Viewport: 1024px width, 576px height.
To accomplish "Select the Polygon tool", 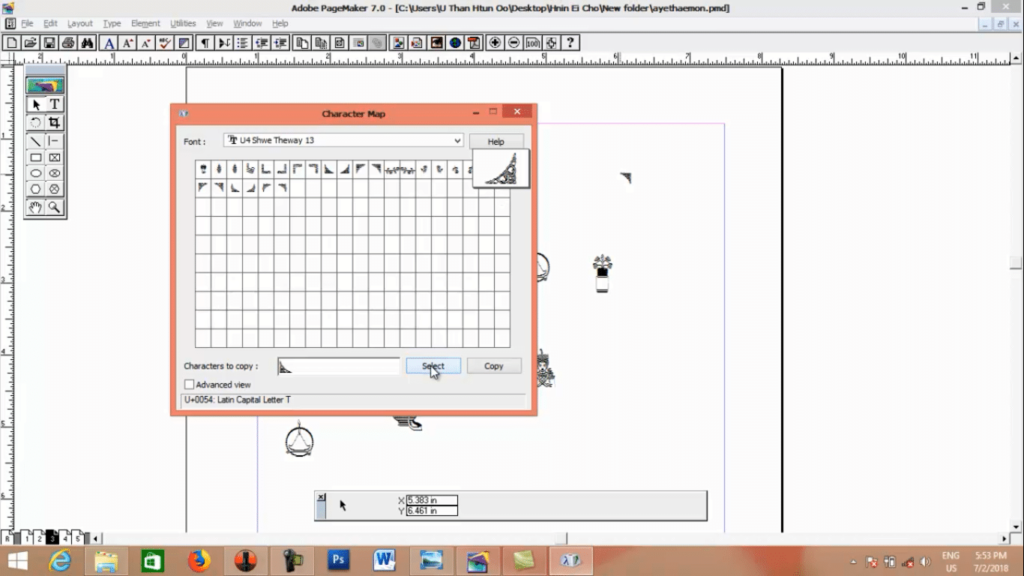I will pos(35,189).
